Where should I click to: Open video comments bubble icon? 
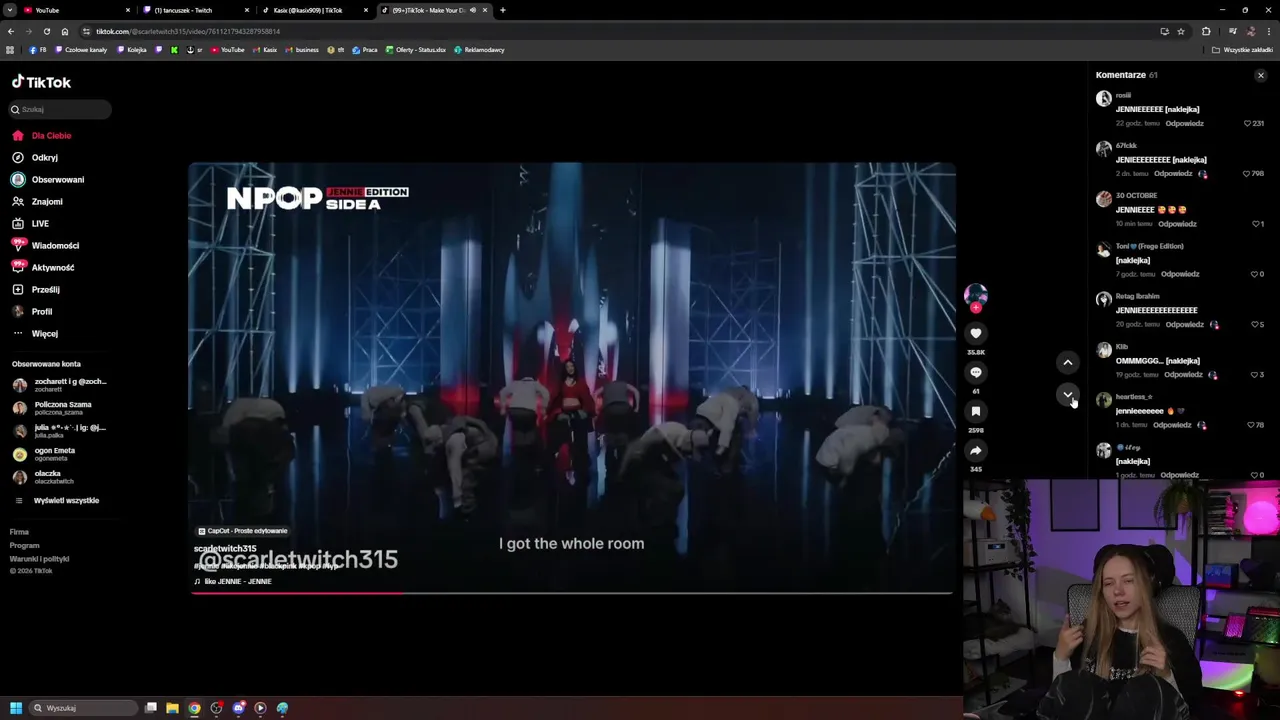tap(976, 372)
